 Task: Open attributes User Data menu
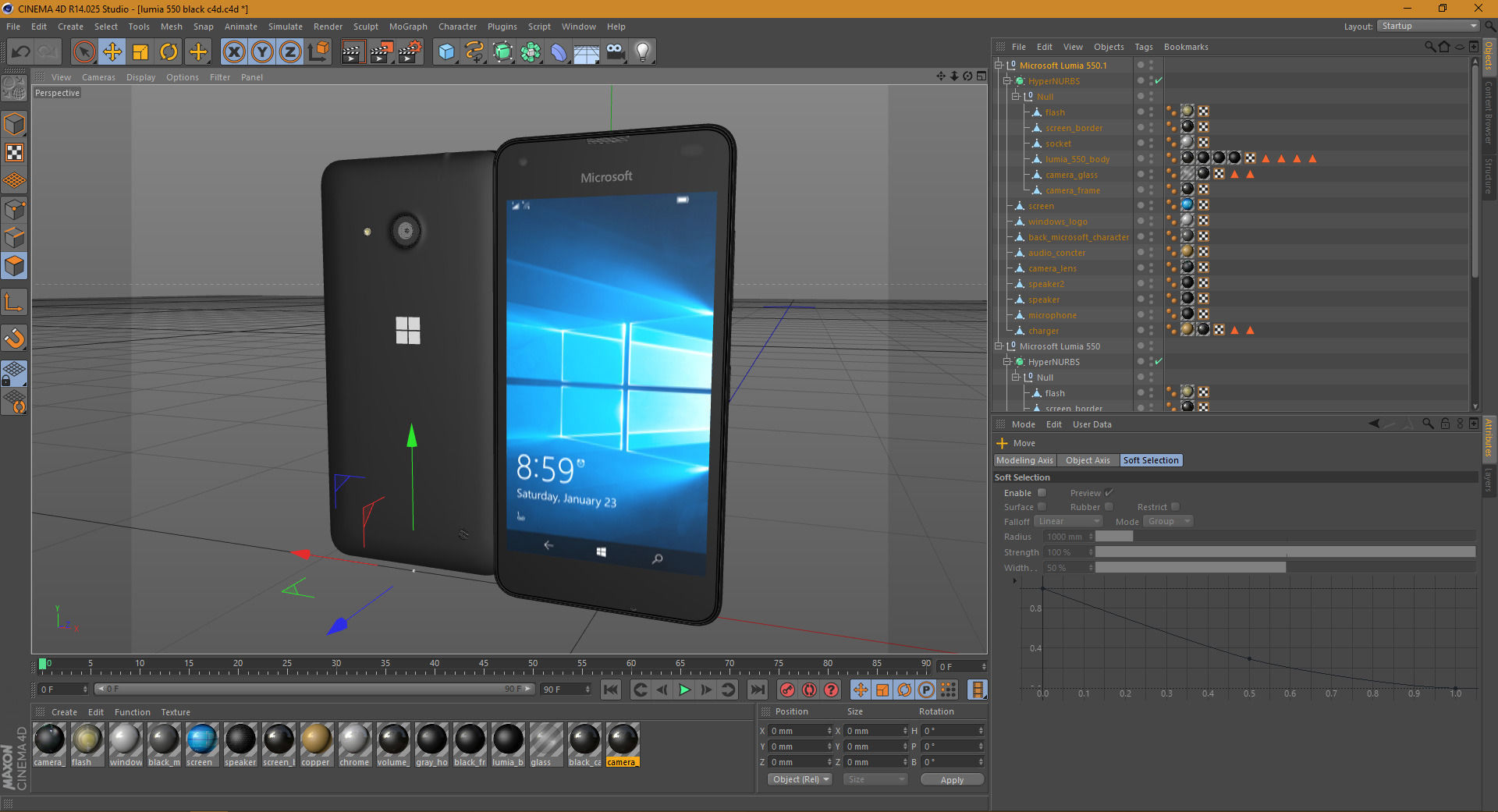point(1092,424)
